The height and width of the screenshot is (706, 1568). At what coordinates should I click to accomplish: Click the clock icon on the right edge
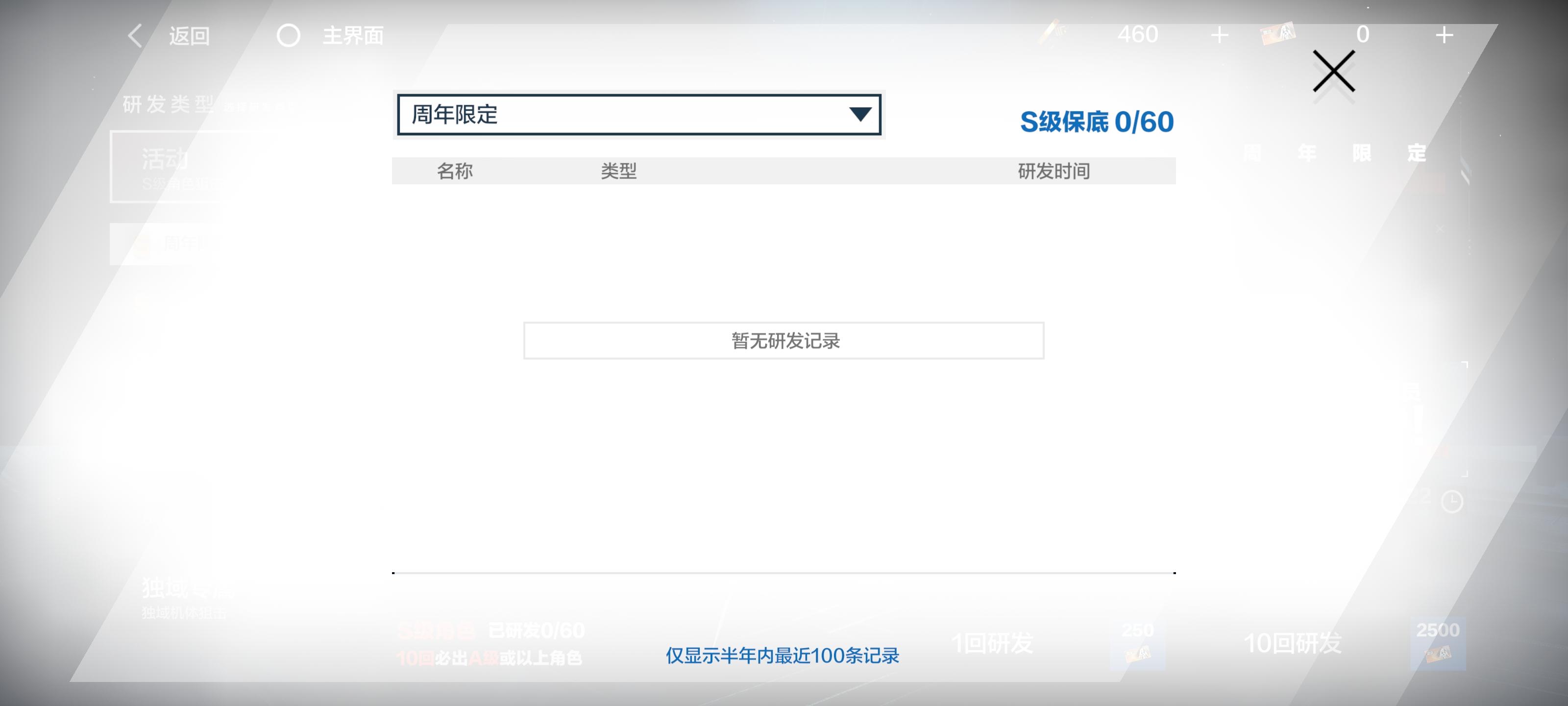[1452, 502]
